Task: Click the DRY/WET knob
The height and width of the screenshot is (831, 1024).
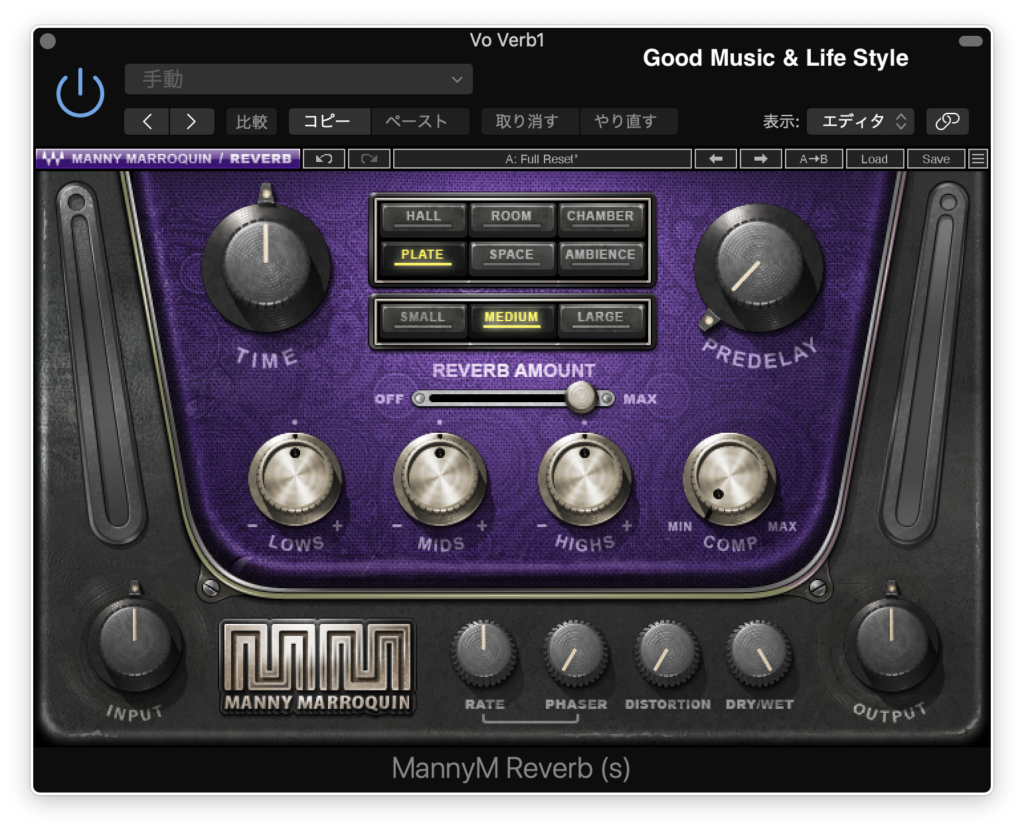Action: point(759,653)
